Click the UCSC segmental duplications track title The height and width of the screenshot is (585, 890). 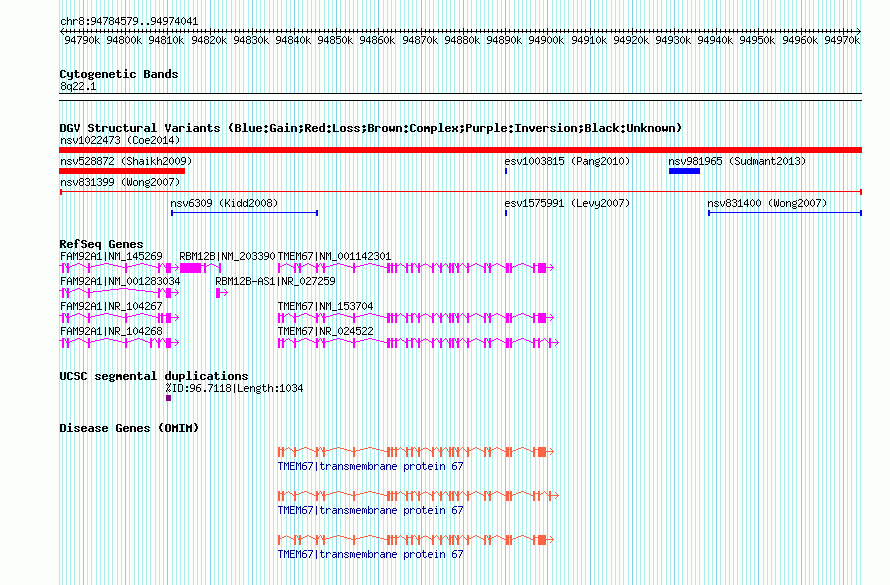tap(154, 376)
